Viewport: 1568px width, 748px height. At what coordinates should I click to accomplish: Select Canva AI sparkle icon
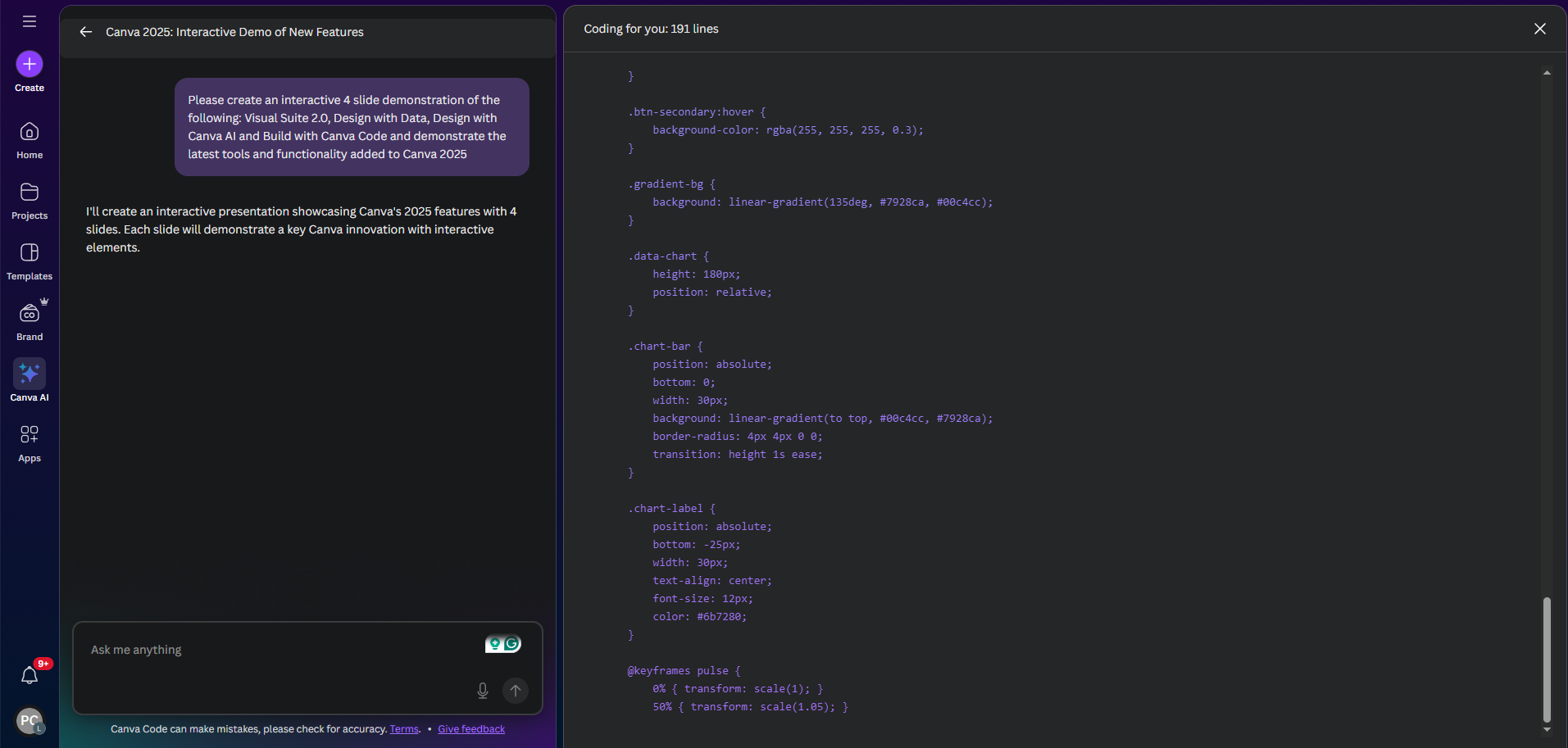[30, 374]
